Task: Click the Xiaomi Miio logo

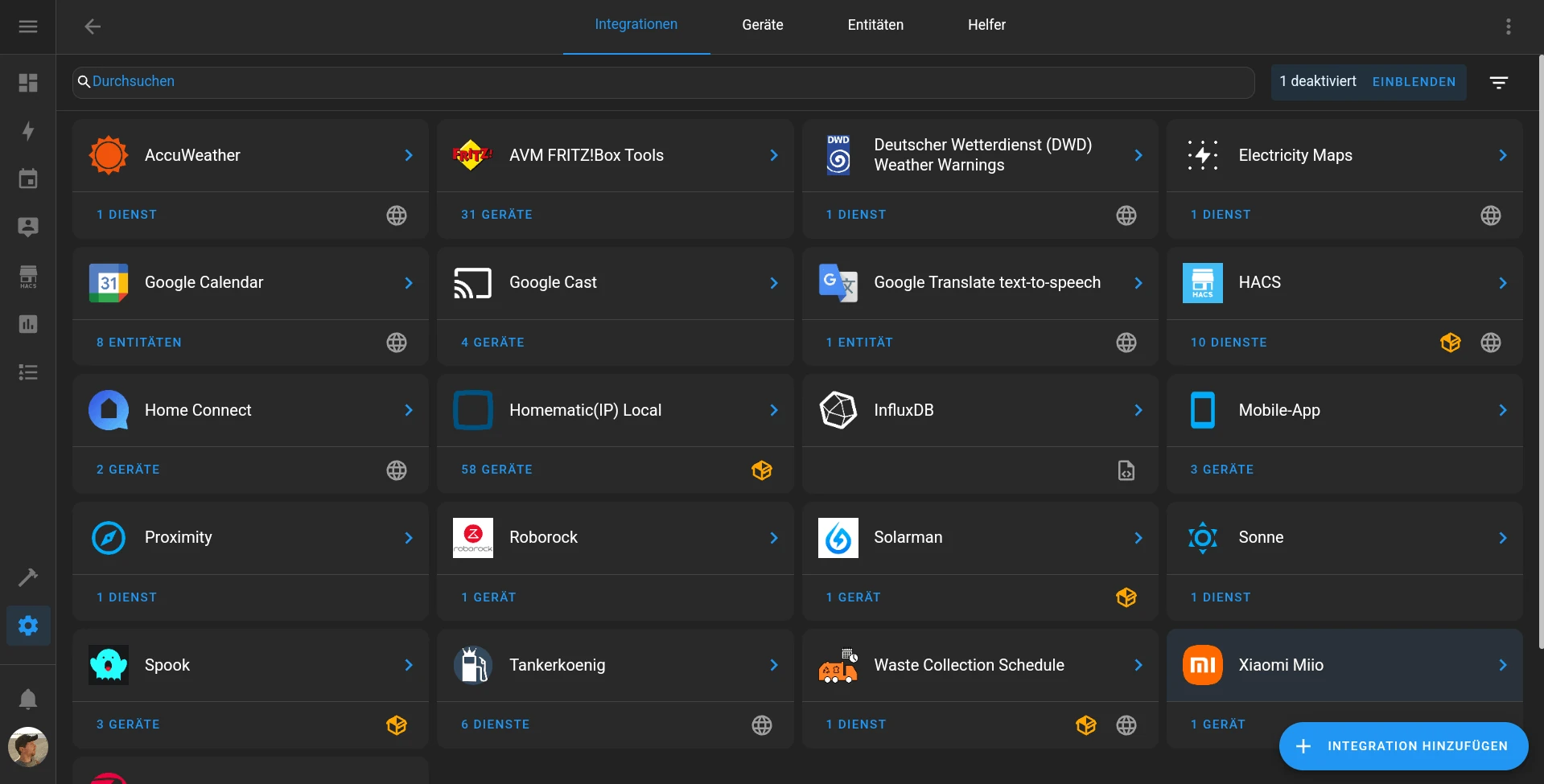Action: (1203, 665)
